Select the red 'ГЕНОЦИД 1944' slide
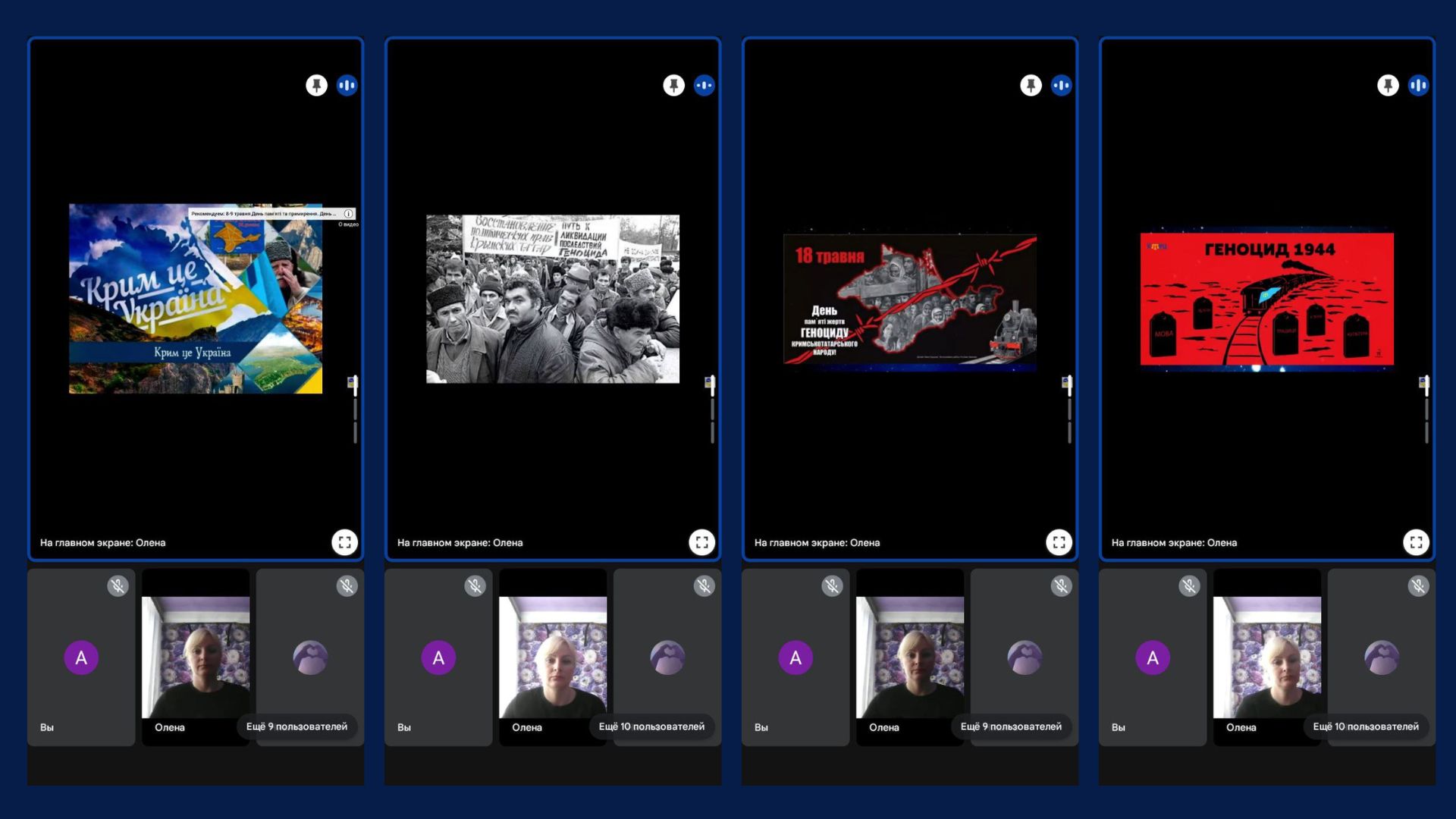Viewport: 1456px width, 819px height. 1267,300
